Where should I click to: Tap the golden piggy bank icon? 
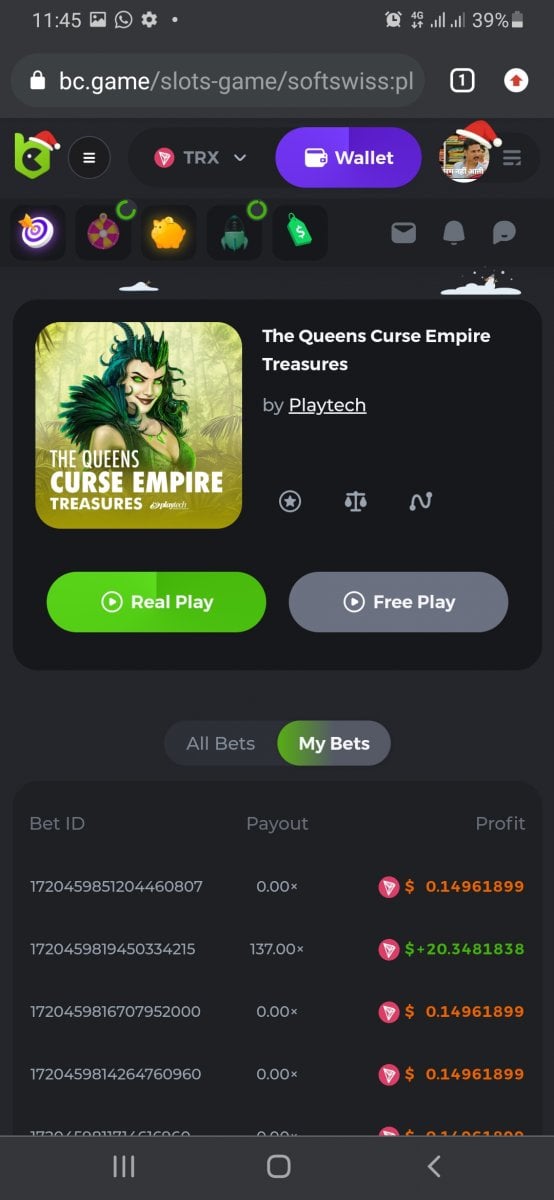[x=169, y=232]
